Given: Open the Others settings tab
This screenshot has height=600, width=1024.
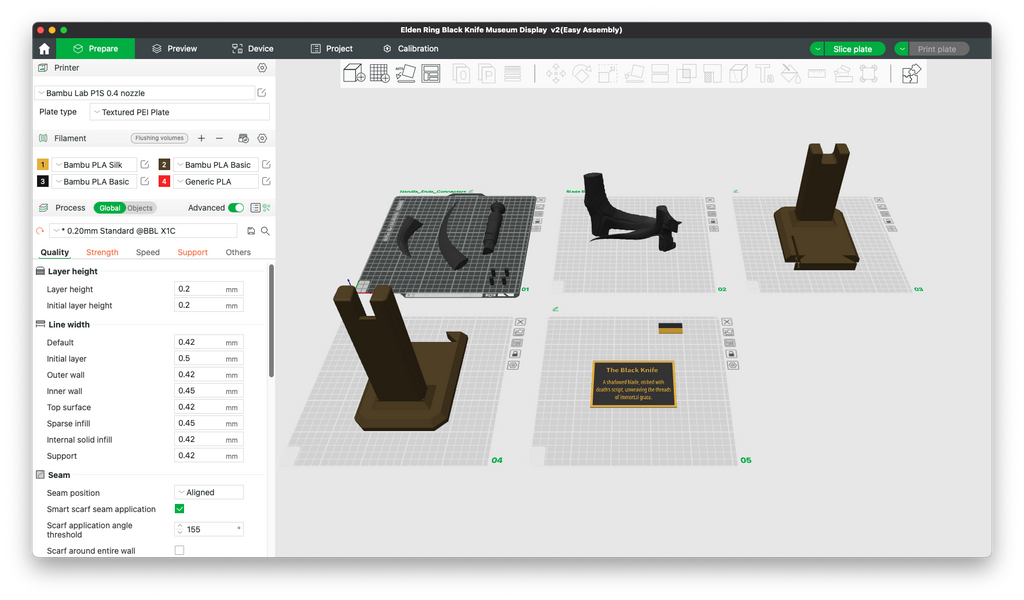Looking at the screenshot, I should pyautogui.click(x=238, y=252).
